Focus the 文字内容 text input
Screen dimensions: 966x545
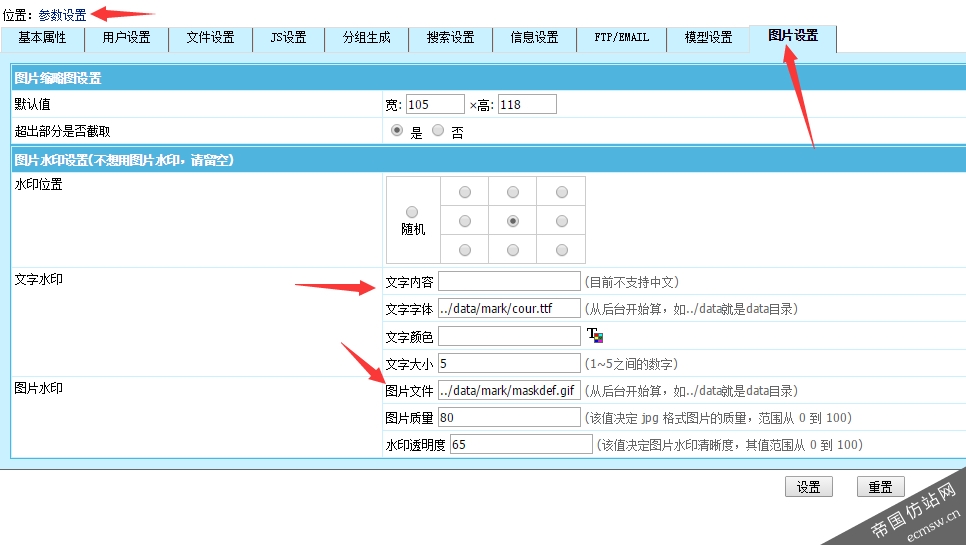[509, 281]
